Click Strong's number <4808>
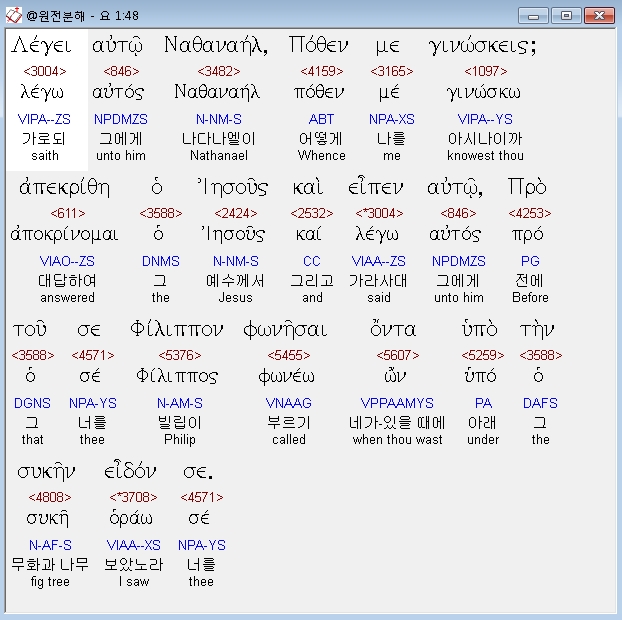The width and height of the screenshot is (622, 620). click(x=50, y=497)
